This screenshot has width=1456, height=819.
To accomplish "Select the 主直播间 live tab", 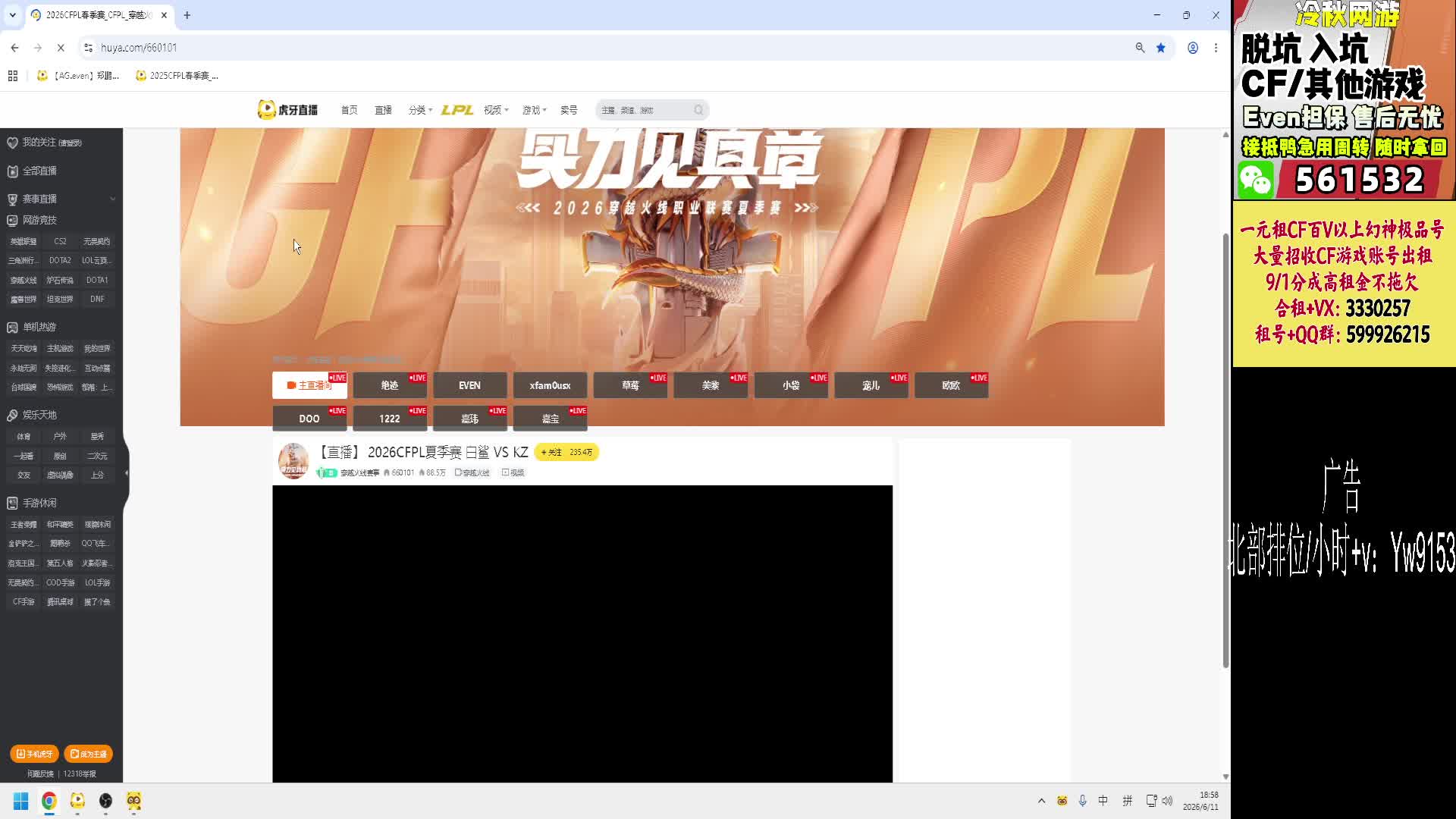I will tap(309, 385).
